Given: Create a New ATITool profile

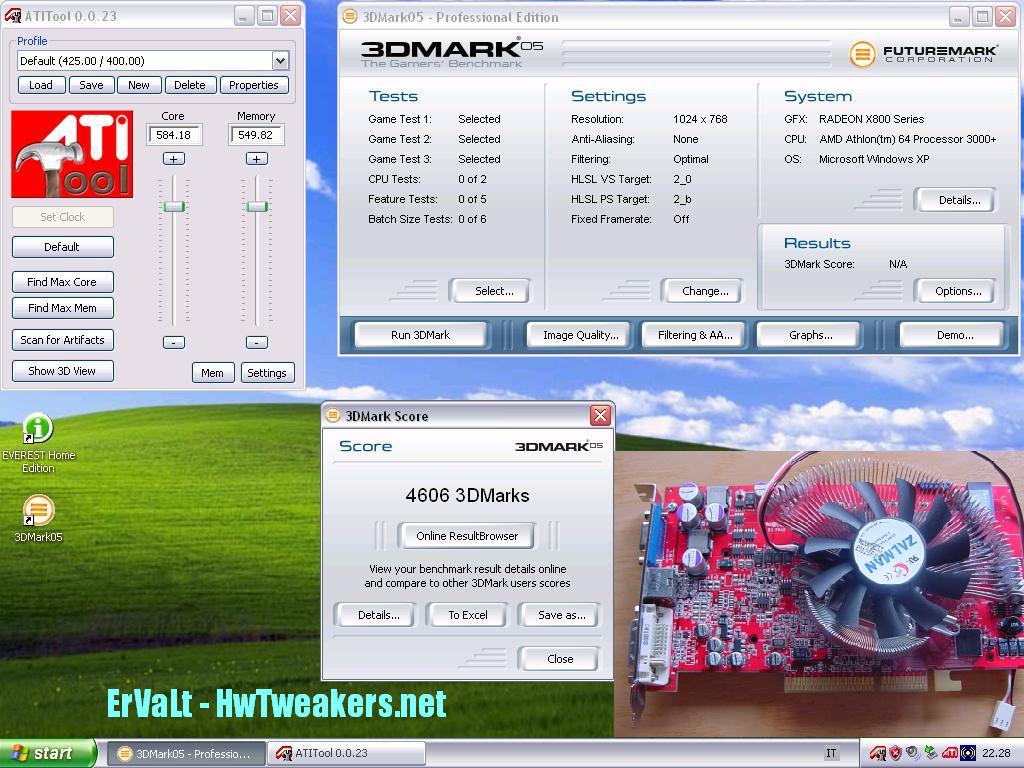Looking at the screenshot, I should coord(138,85).
